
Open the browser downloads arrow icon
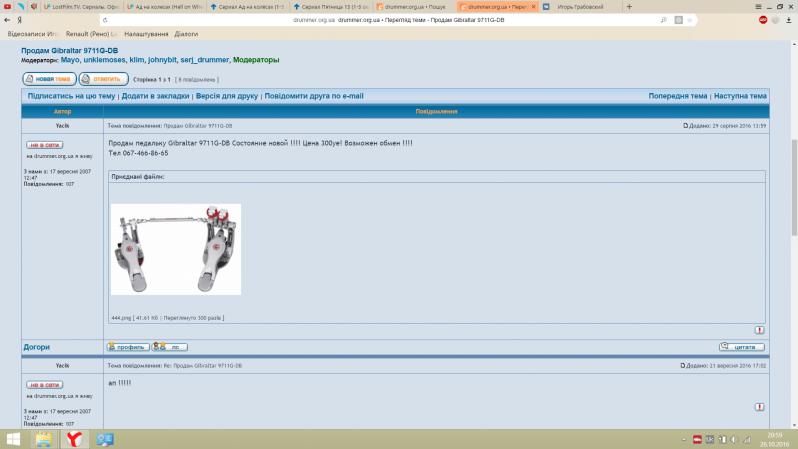(789, 20)
